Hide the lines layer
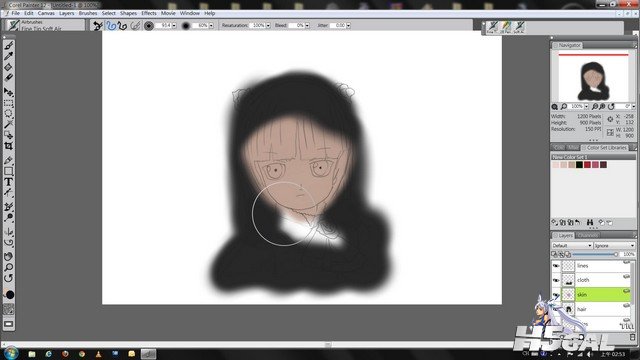Screen dimensions: 640x360 [556, 266]
